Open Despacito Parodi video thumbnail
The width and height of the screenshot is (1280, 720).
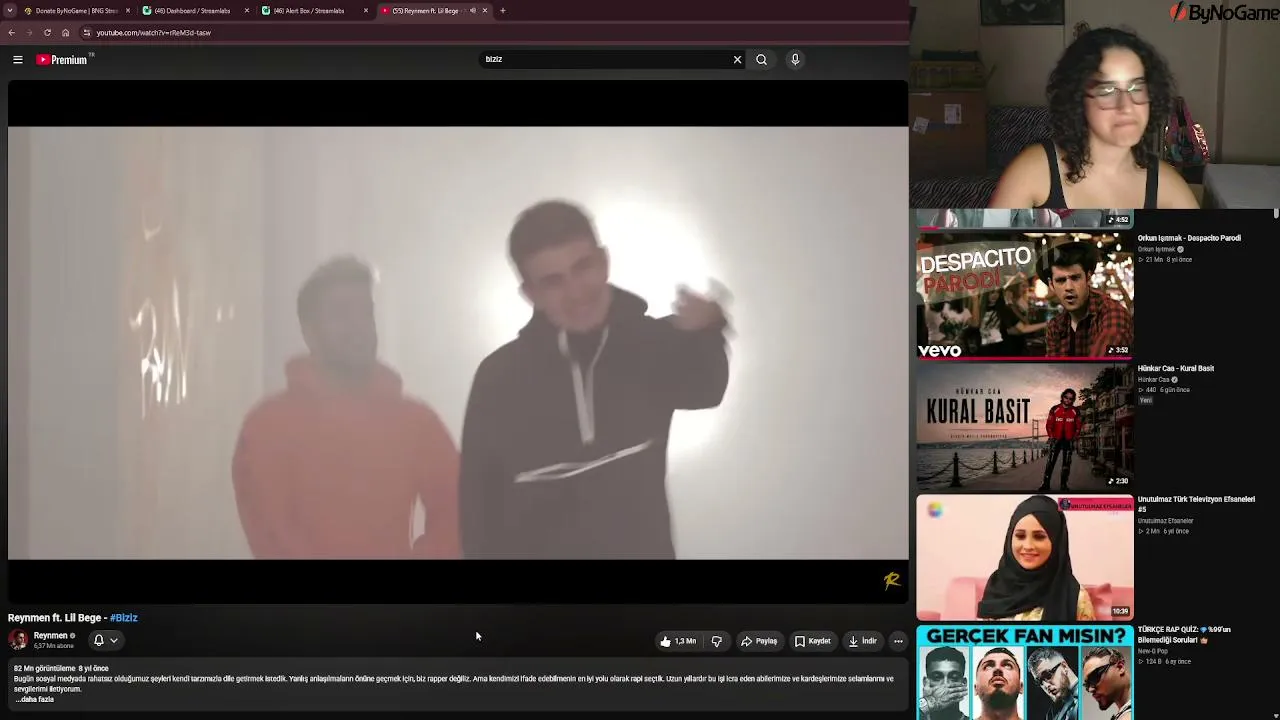point(1025,296)
